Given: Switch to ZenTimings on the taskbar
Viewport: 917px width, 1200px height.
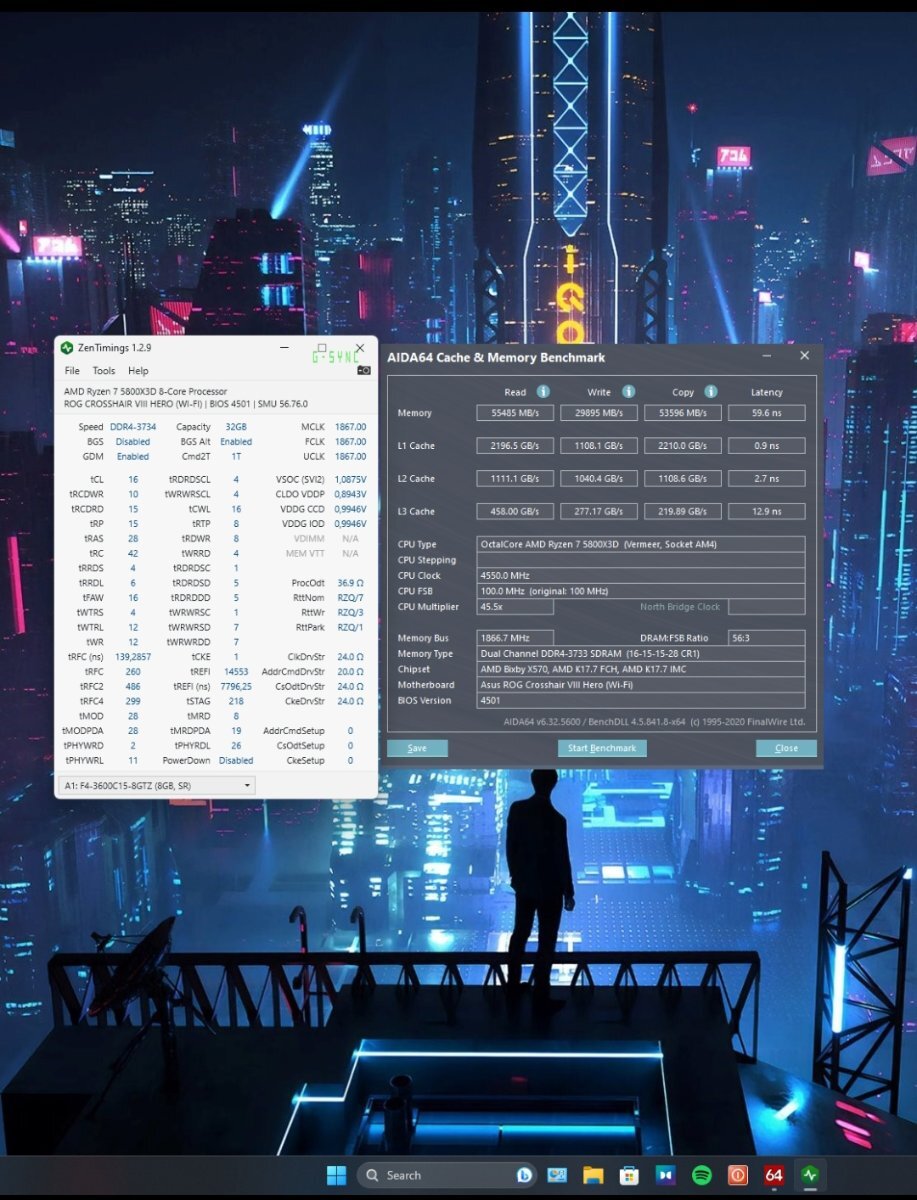Looking at the screenshot, I should point(810,1175).
